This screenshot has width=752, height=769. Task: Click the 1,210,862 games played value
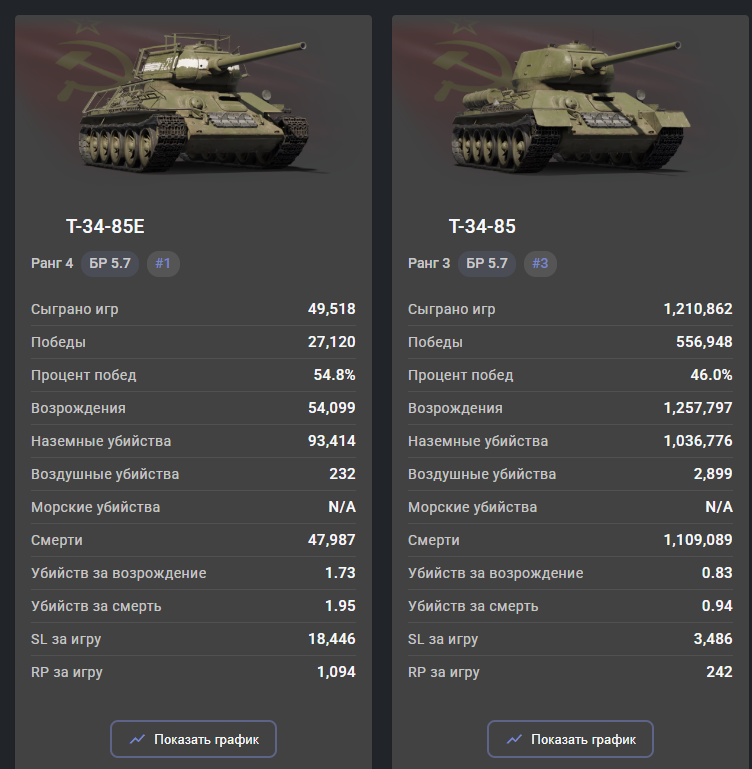[x=698, y=309]
